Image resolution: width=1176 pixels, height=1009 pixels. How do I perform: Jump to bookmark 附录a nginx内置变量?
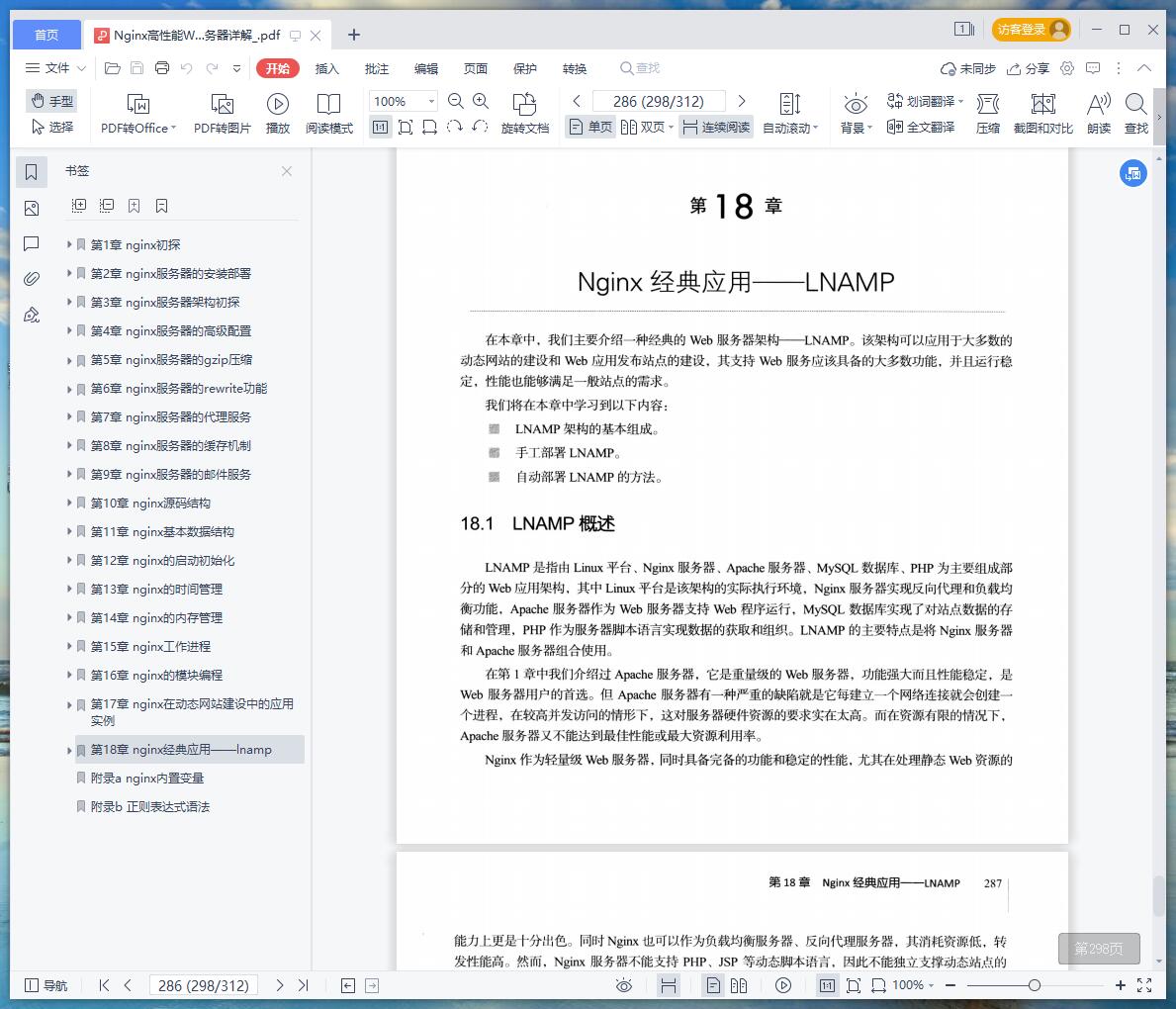pos(147,778)
